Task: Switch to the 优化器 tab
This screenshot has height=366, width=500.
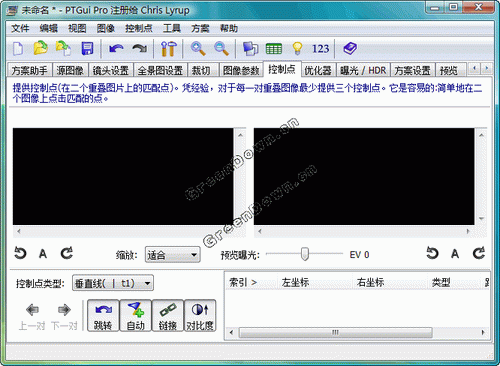Action: point(317,70)
